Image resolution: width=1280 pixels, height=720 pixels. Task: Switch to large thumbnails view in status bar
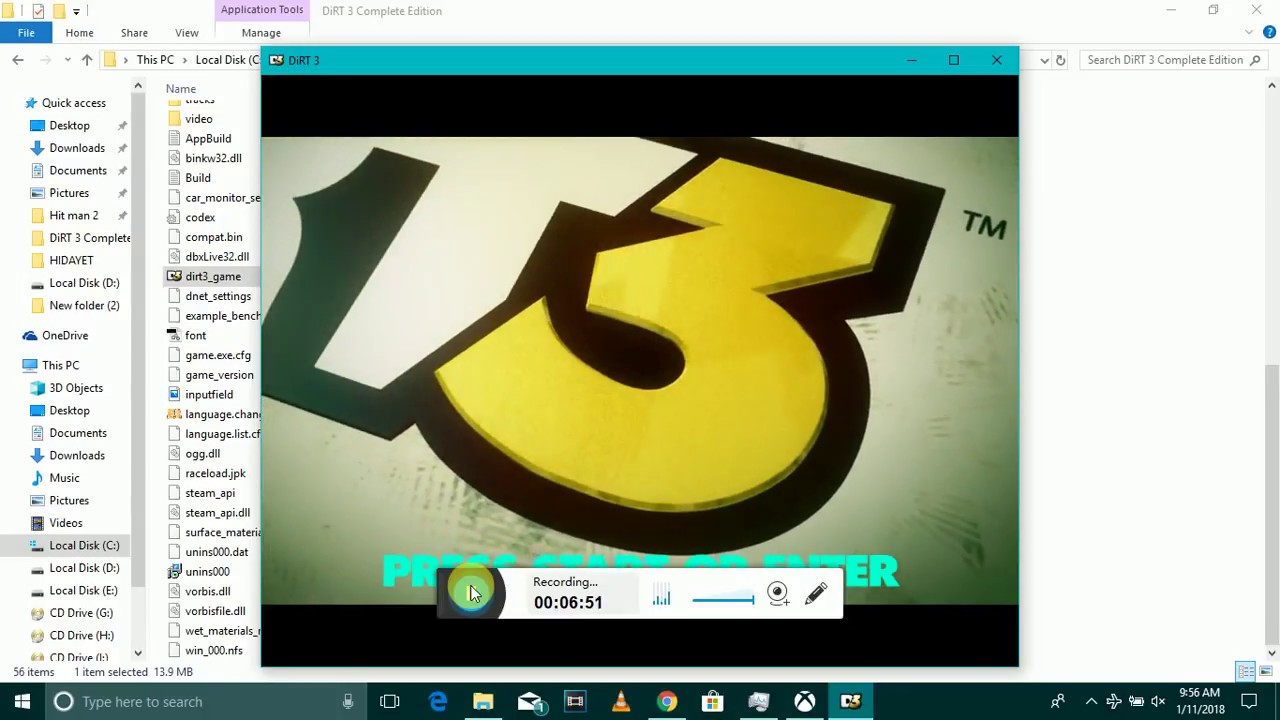point(1265,671)
